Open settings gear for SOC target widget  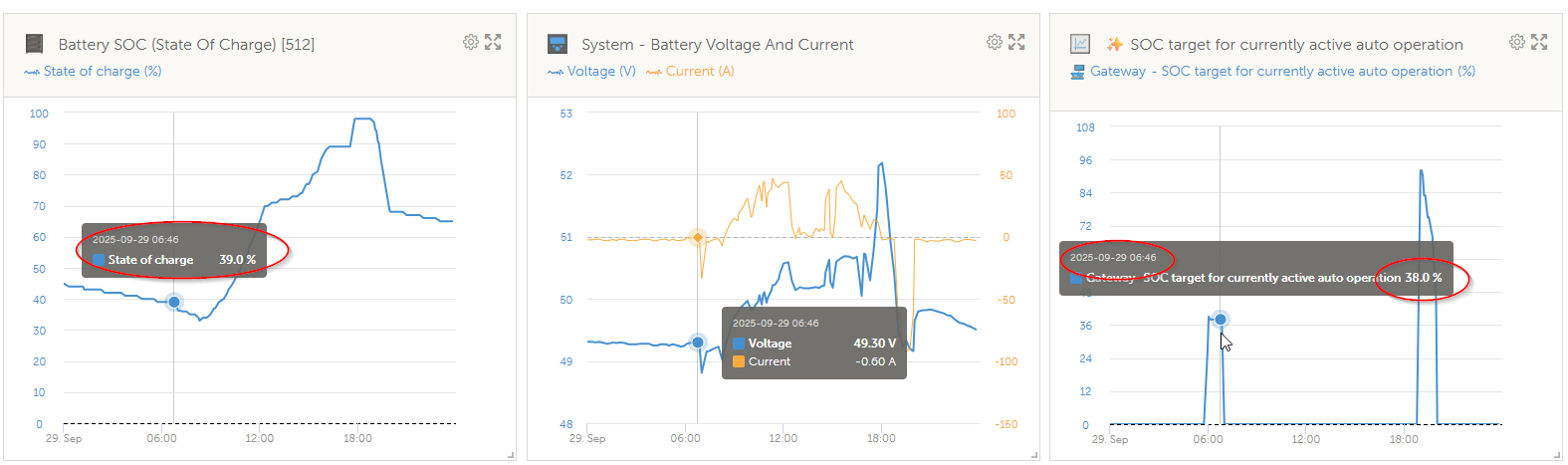click(1517, 42)
